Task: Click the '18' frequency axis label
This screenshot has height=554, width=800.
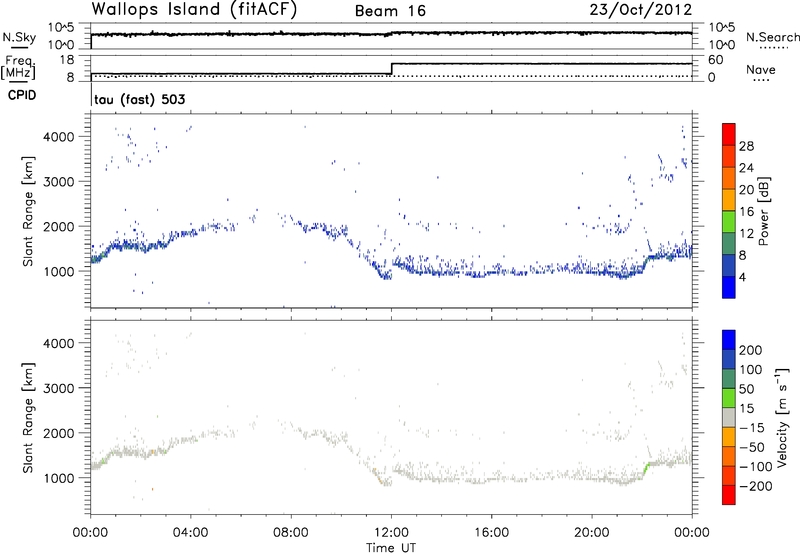Action: point(66,60)
